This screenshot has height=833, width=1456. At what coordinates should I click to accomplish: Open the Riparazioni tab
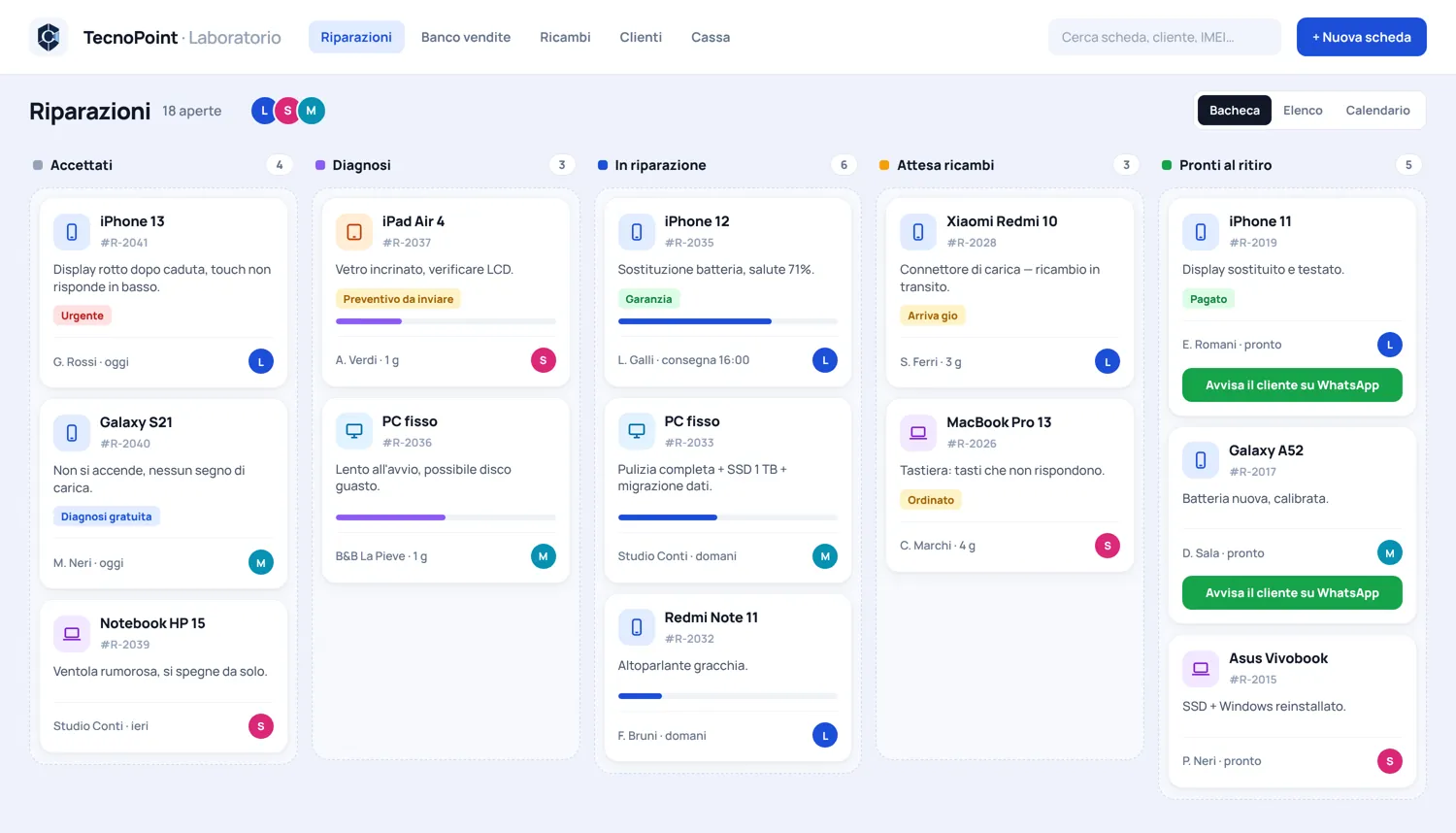[356, 37]
